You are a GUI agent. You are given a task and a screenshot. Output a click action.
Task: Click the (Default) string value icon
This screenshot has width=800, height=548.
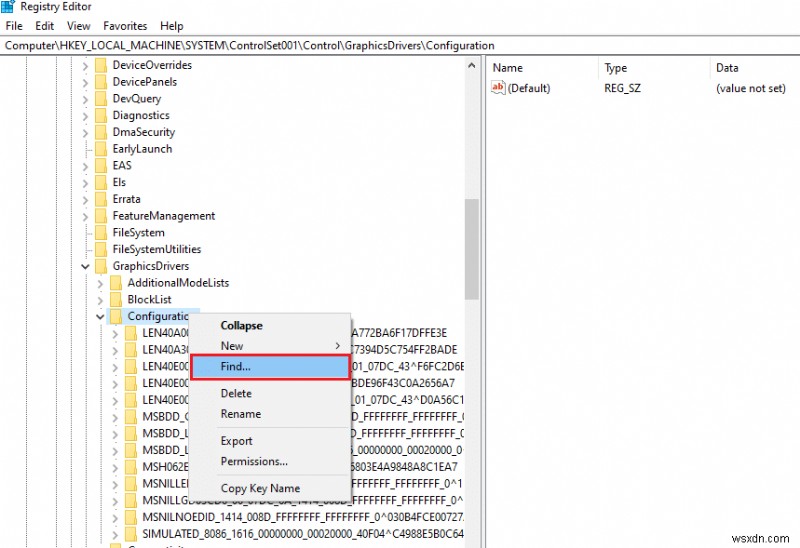(498, 87)
